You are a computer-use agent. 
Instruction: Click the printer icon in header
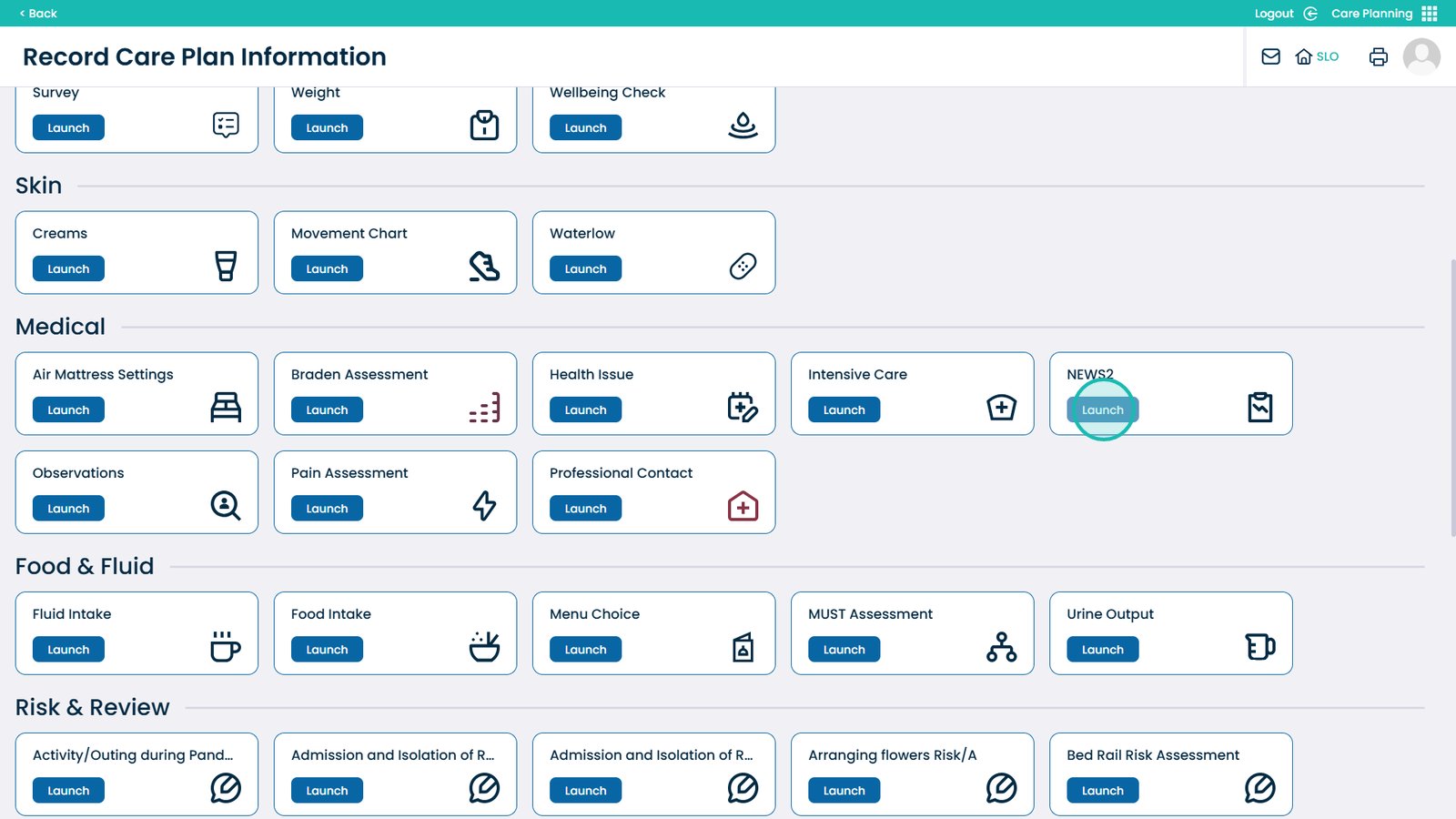click(1379, 56)
